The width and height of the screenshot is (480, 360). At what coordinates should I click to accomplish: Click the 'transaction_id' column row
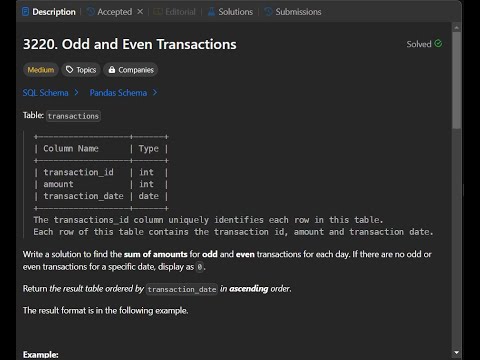101,172
